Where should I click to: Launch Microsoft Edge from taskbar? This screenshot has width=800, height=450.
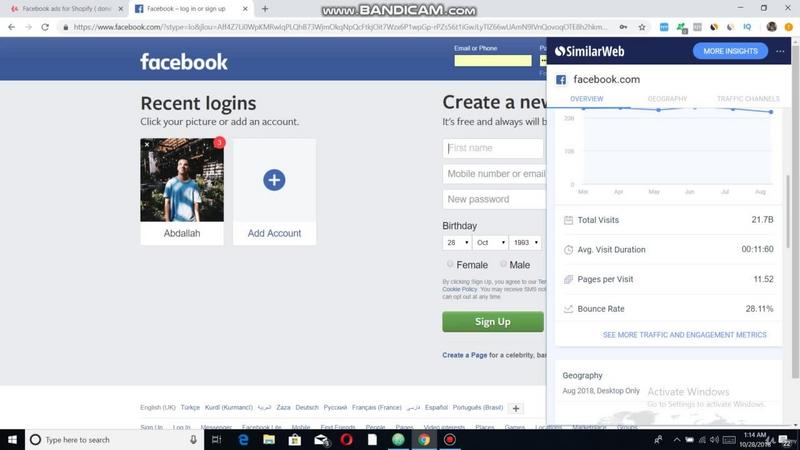pos(243,439)
